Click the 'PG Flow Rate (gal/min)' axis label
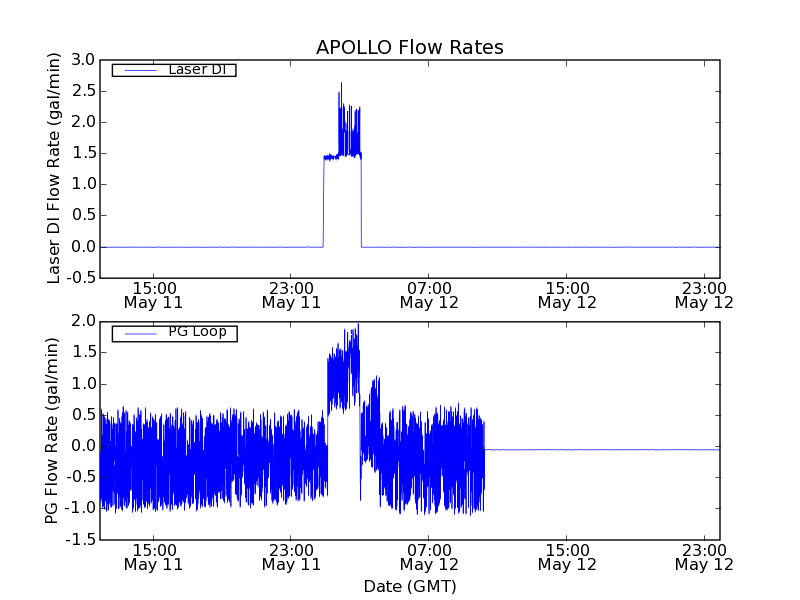Viewport: 800px width, 600px height. pyautogui.click(x=52, y=431)
